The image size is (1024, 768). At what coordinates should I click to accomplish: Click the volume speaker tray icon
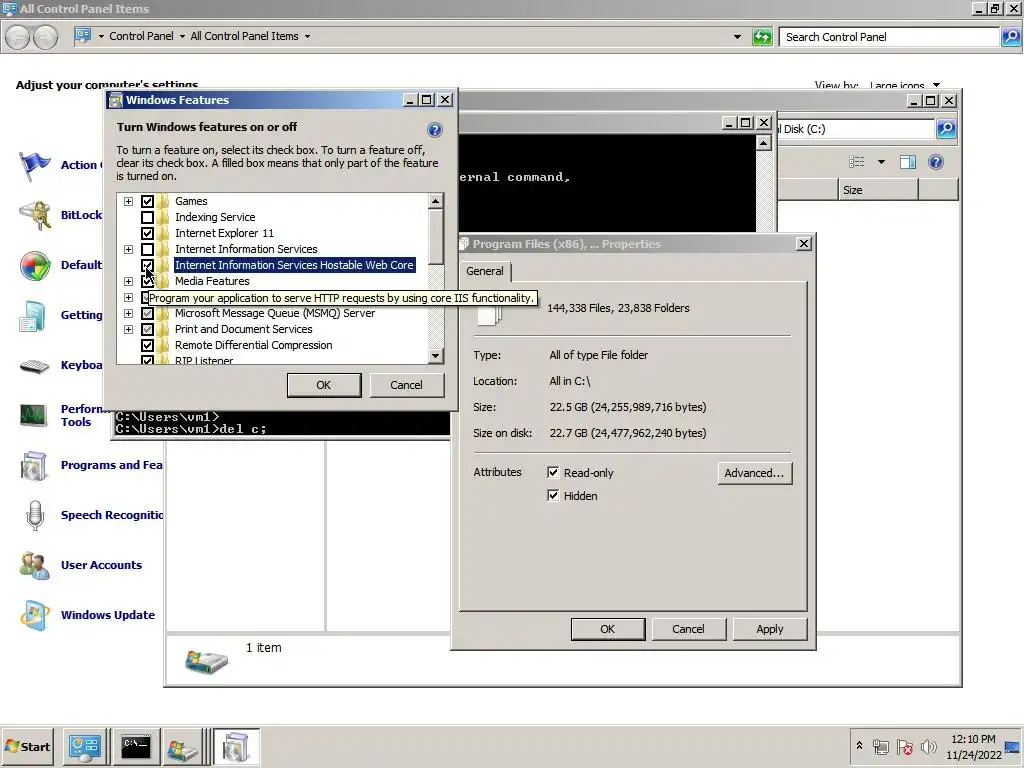coord(928,746)
